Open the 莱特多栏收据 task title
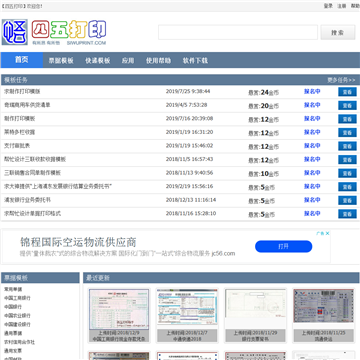This screenshot has height=360, width=360. tap(19, 132)
